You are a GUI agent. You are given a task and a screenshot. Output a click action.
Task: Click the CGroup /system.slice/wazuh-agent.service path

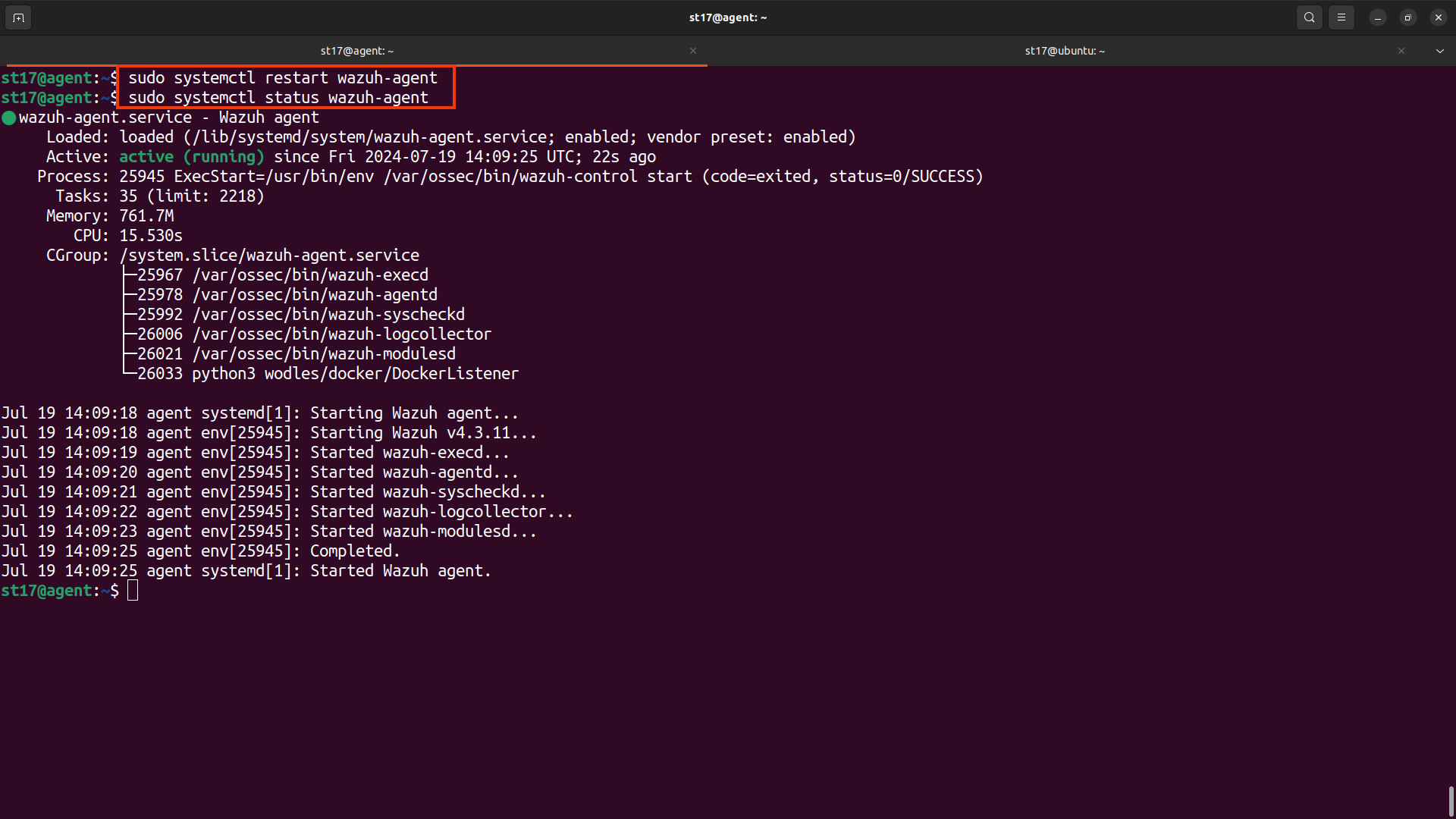[x=269, y=256]
